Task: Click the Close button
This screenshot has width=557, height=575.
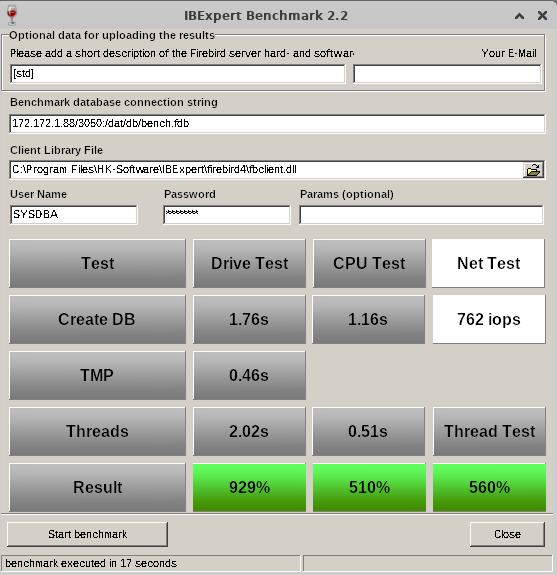Action: point(507,534)
